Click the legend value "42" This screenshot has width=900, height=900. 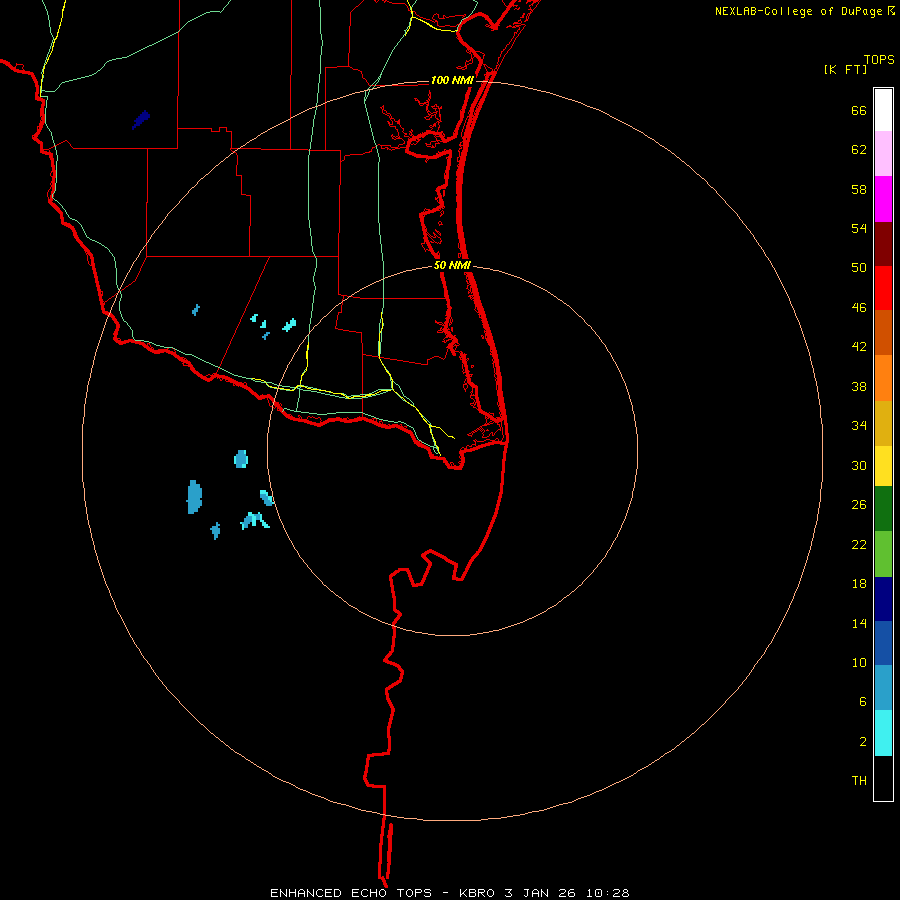(859, 347)
